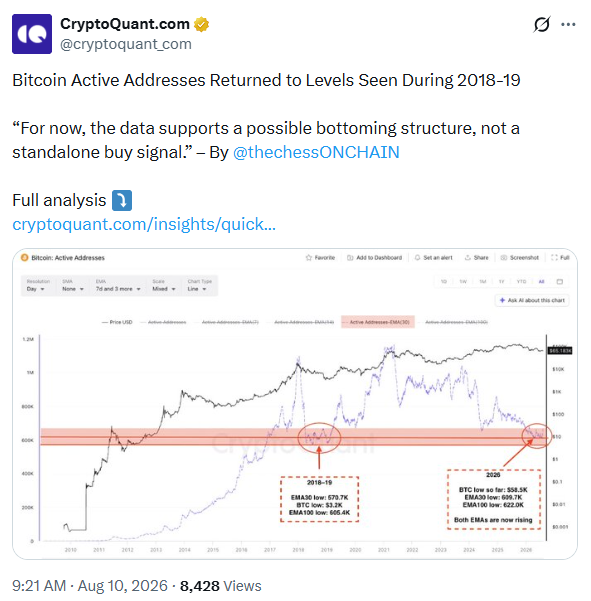The height and width of the screenshot is (601, 591).
Task: Click Ask AI about this chart
Action: tap(532, 300)
